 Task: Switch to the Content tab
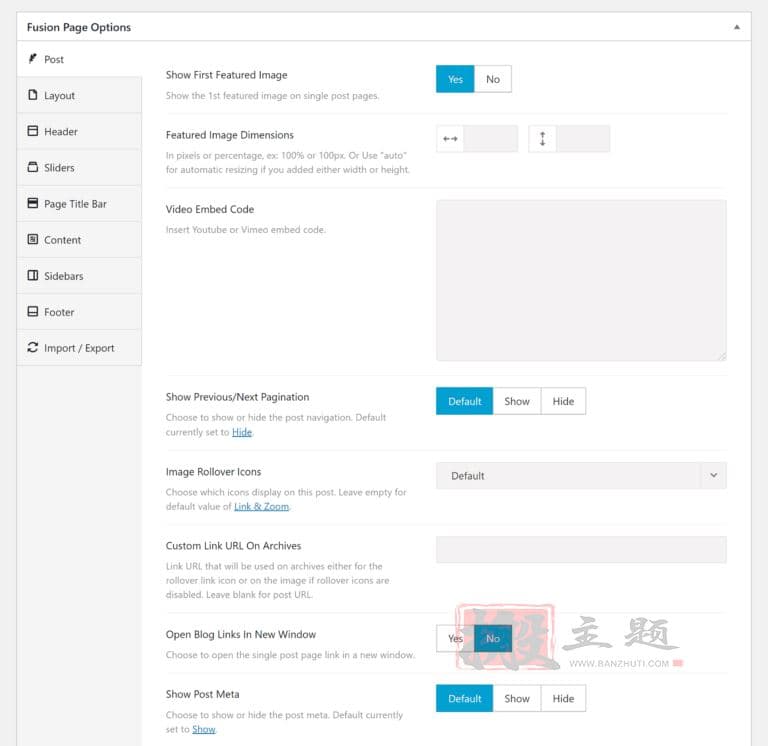click(x=79, y=240)
